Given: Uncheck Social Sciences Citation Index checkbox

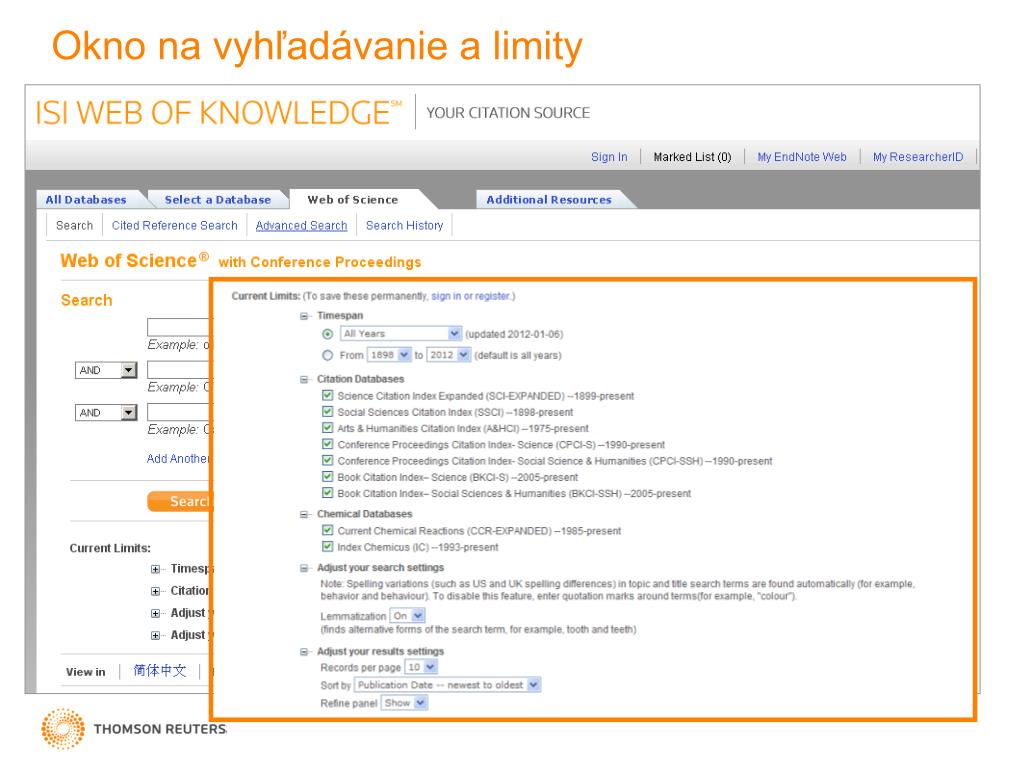Looking at the screenshot, I should coord(328,411).
